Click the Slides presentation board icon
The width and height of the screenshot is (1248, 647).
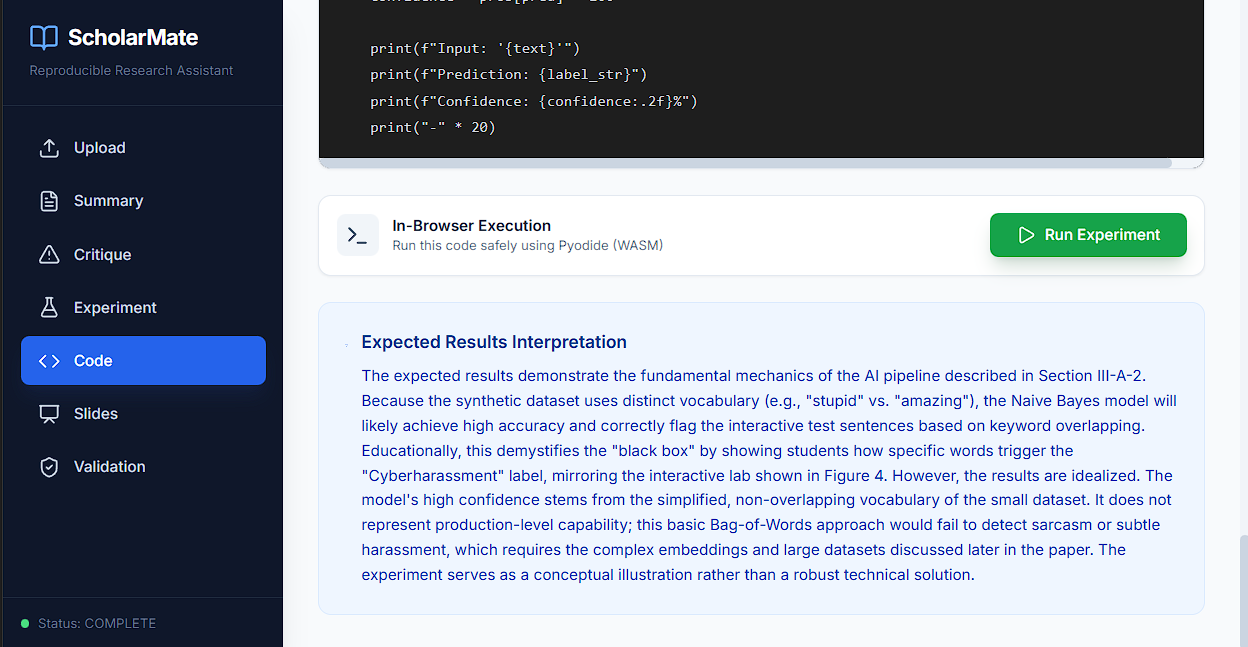tap(49, 414)
